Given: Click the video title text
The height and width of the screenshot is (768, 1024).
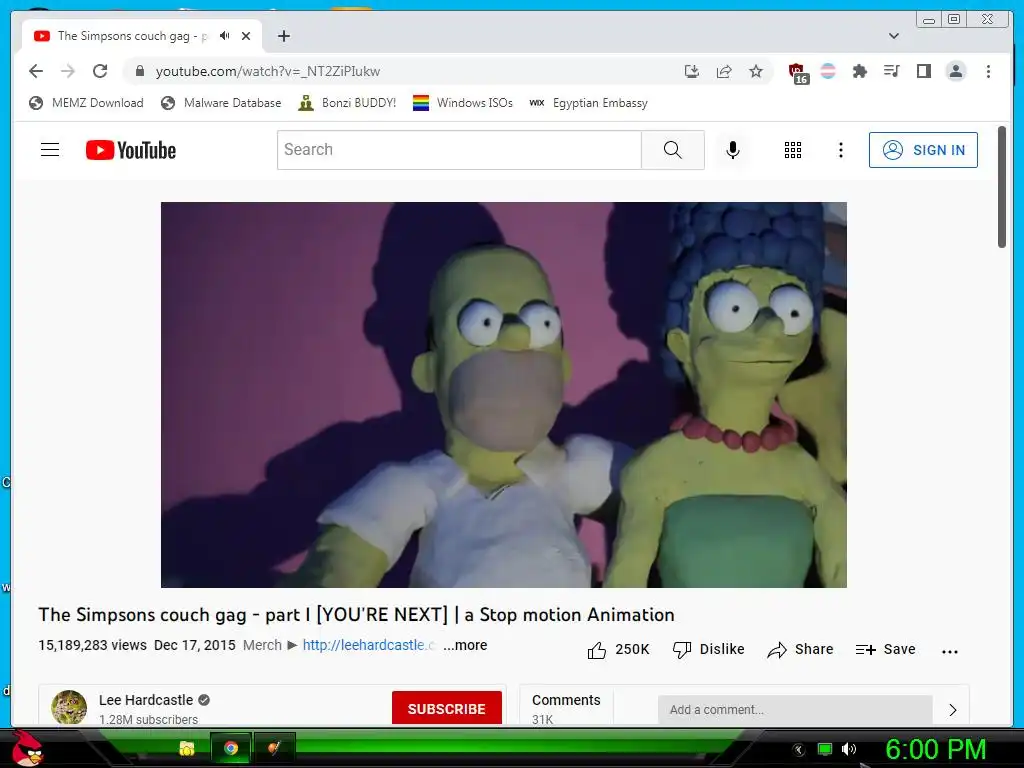Looking at the screenshot, I should click(356, 615).
